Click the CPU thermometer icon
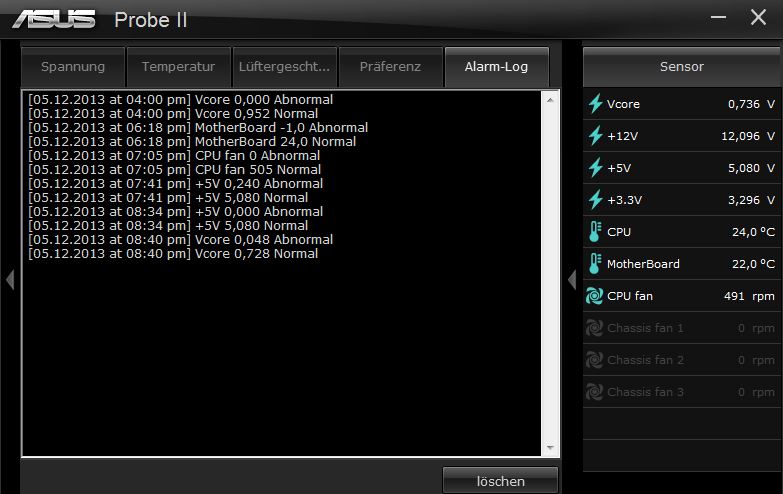Screen dimensions: 783x494 [x=595, y=232]
